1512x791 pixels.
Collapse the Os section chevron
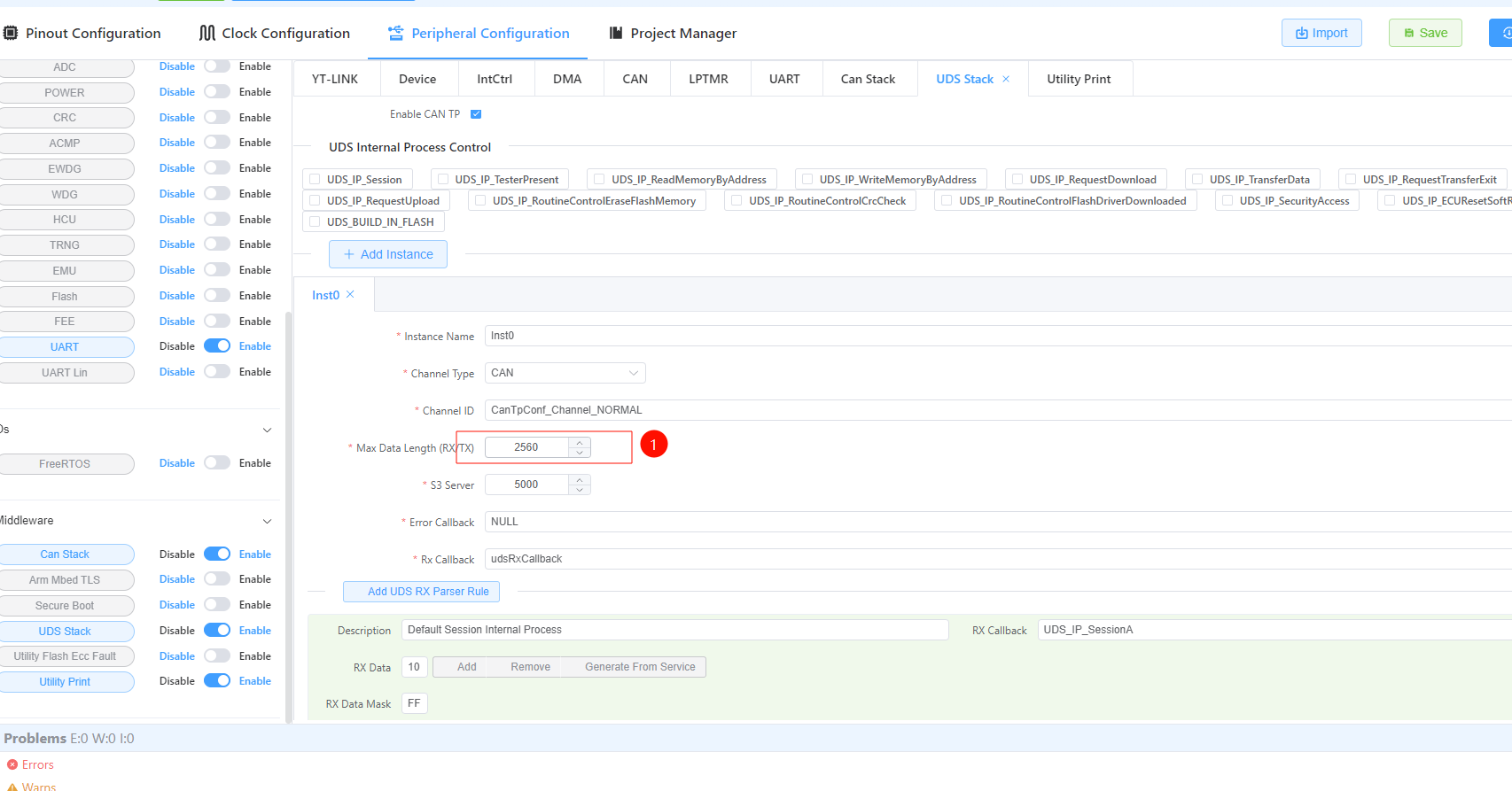[267, 430]
